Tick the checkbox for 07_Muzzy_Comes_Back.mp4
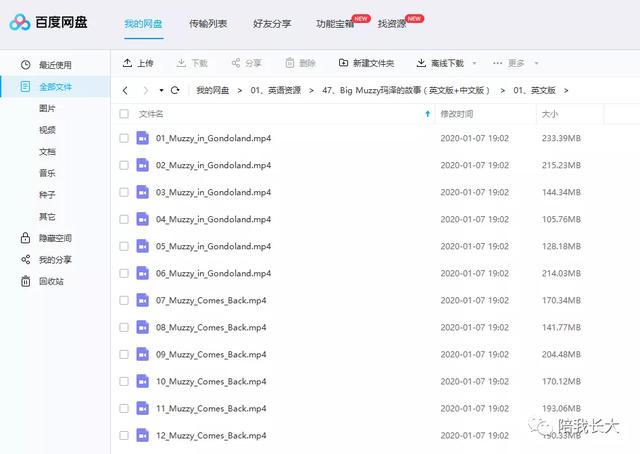Screen dimensions: 640x454 (x=124, y=300)
